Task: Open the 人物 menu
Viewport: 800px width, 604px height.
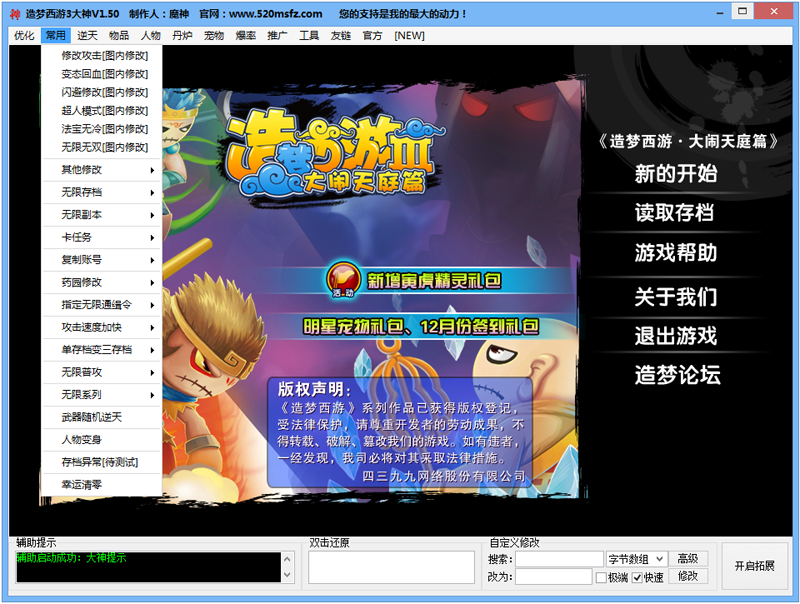Action: point(151,35)
